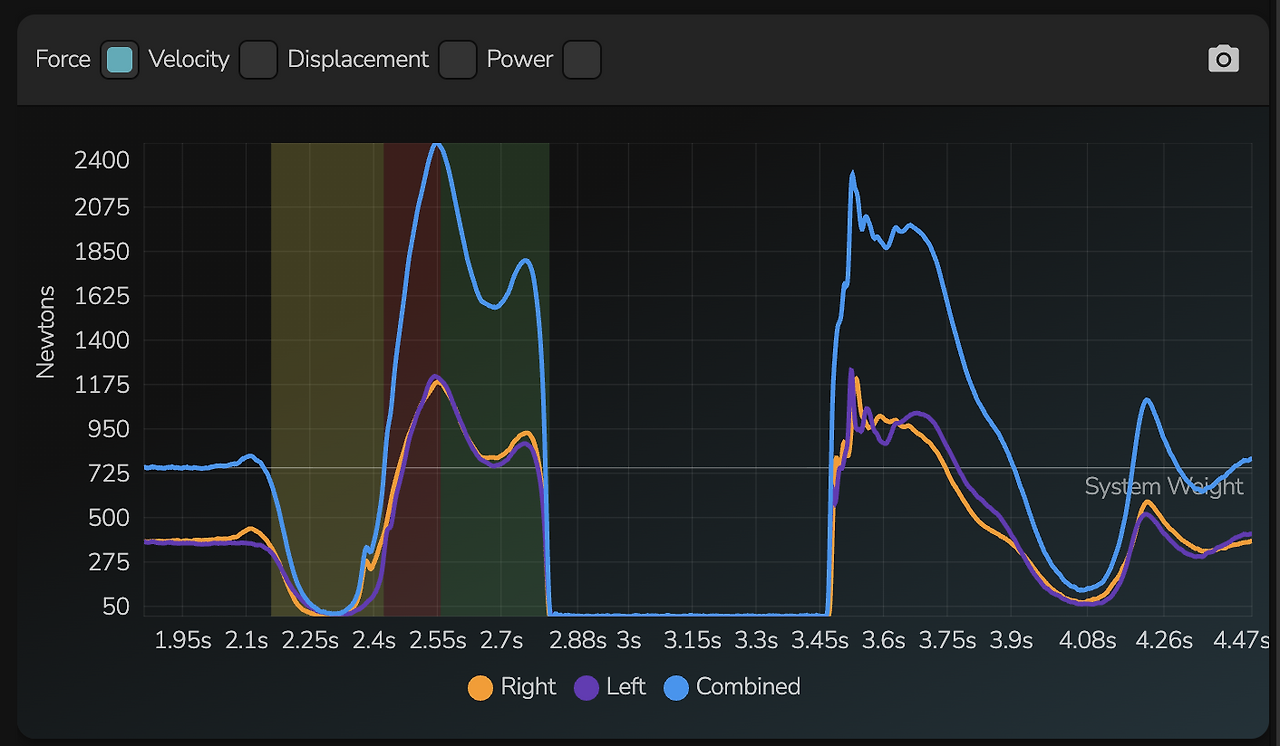Click the 275 y-axis value
The image size is (1280, 746).
(109, 562)
